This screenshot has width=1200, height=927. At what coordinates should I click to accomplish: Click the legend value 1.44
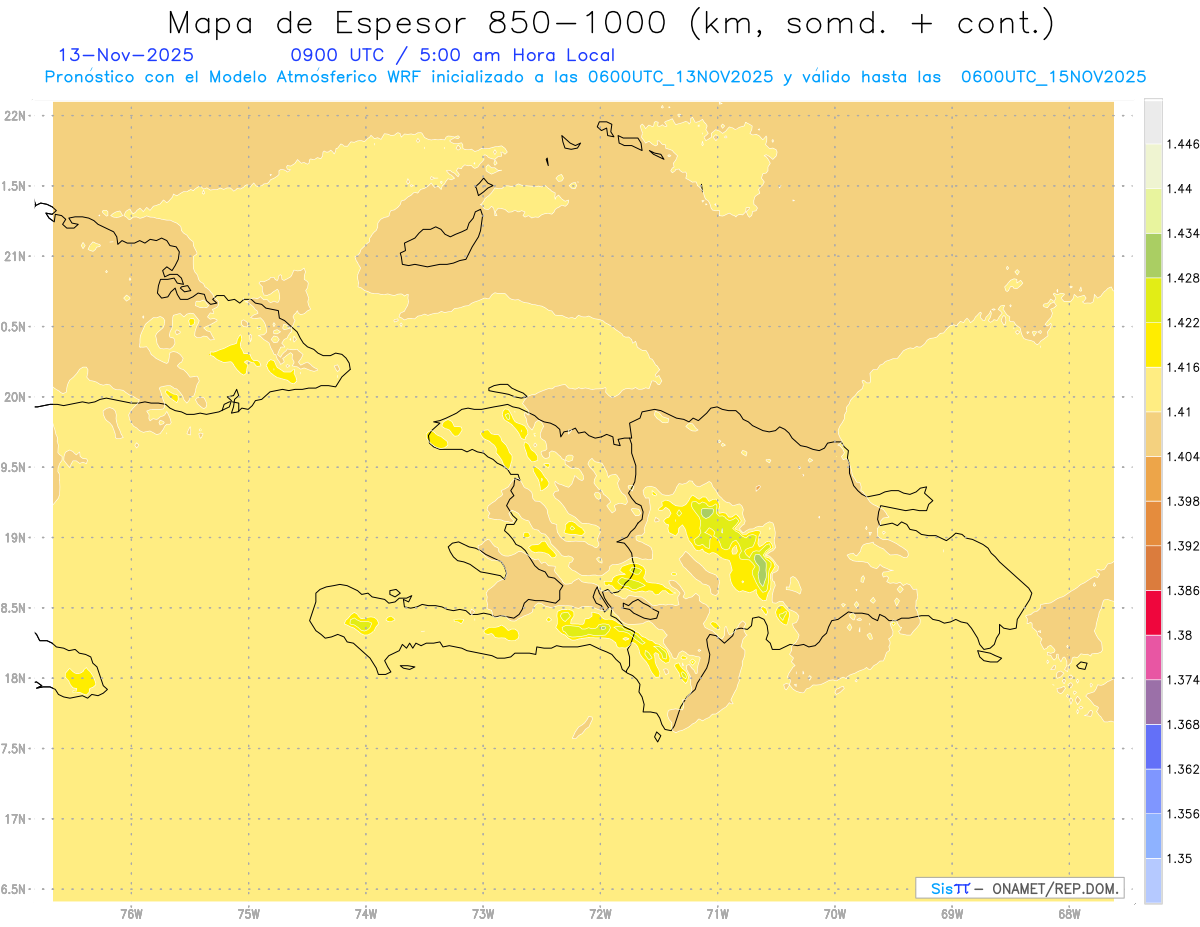pyautogui.click(x=1179, y=189)
